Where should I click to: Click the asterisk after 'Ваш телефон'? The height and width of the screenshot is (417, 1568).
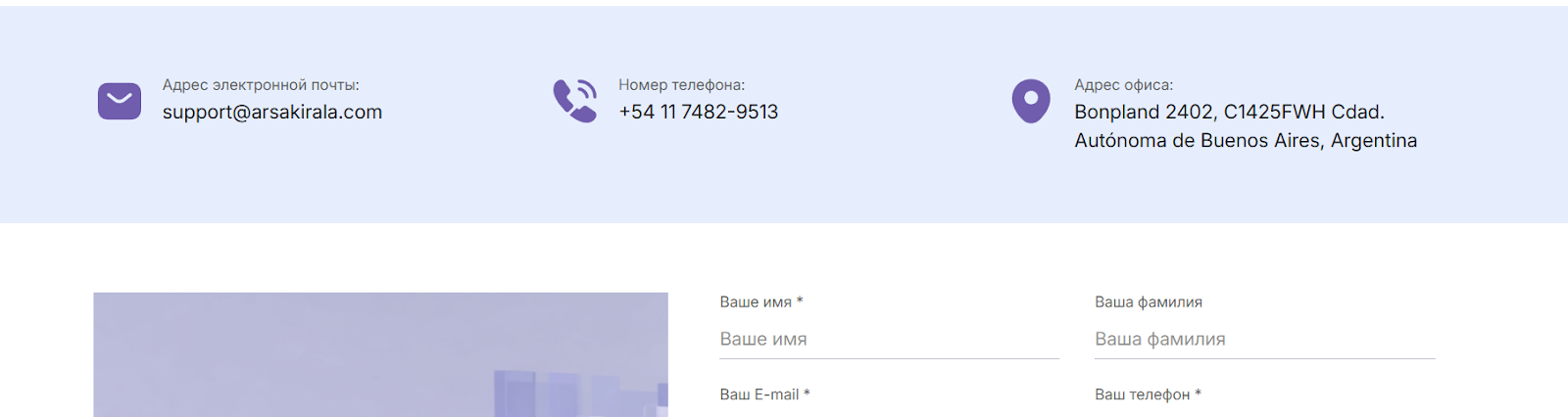pyautogui.click(x=1198, y=393)
